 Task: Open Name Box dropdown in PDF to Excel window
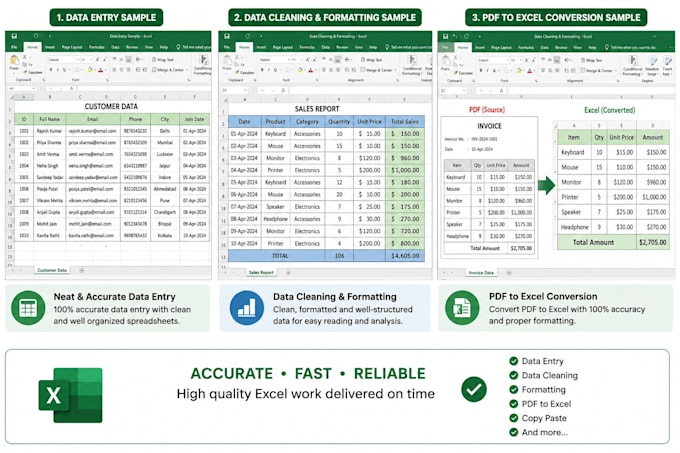click(464, 91)
